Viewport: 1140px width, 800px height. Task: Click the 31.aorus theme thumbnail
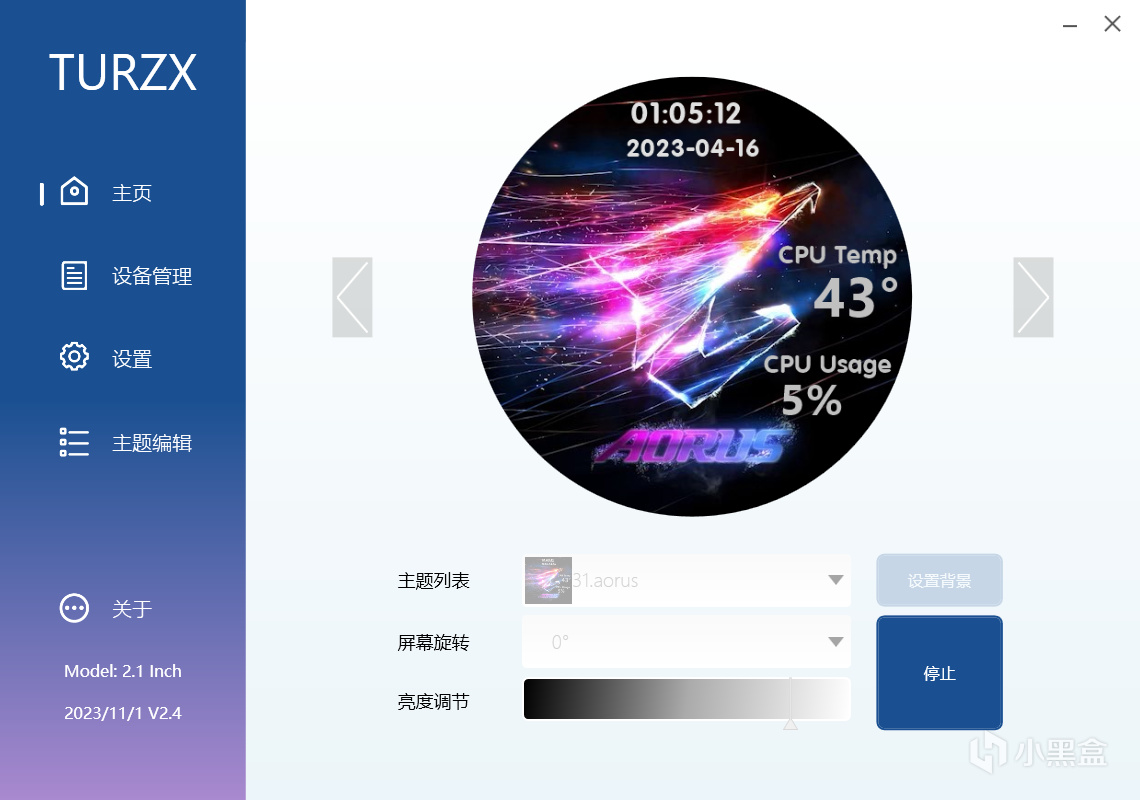click(x=548, y=580)
